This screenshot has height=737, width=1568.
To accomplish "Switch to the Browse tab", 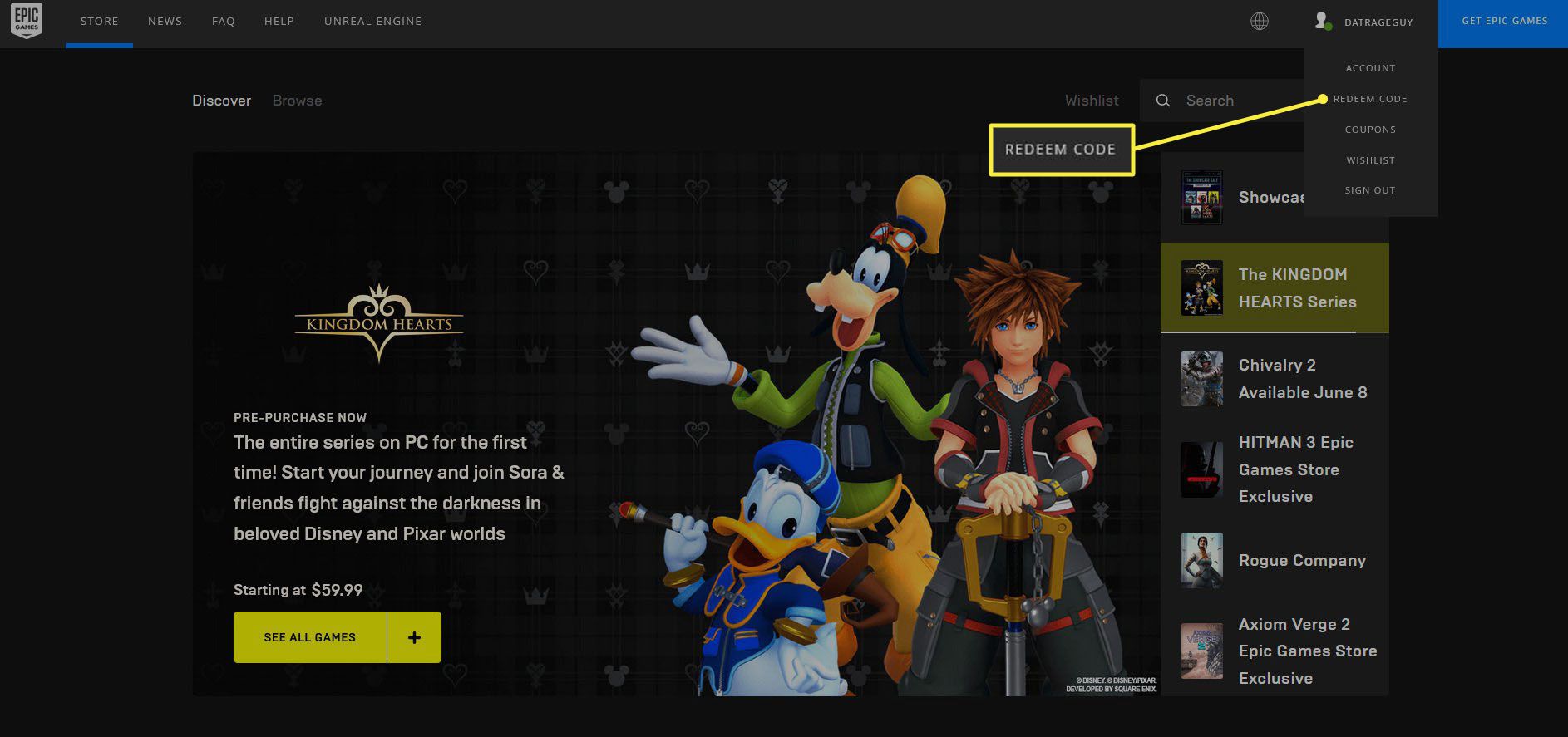I will (x=297, y=101).
